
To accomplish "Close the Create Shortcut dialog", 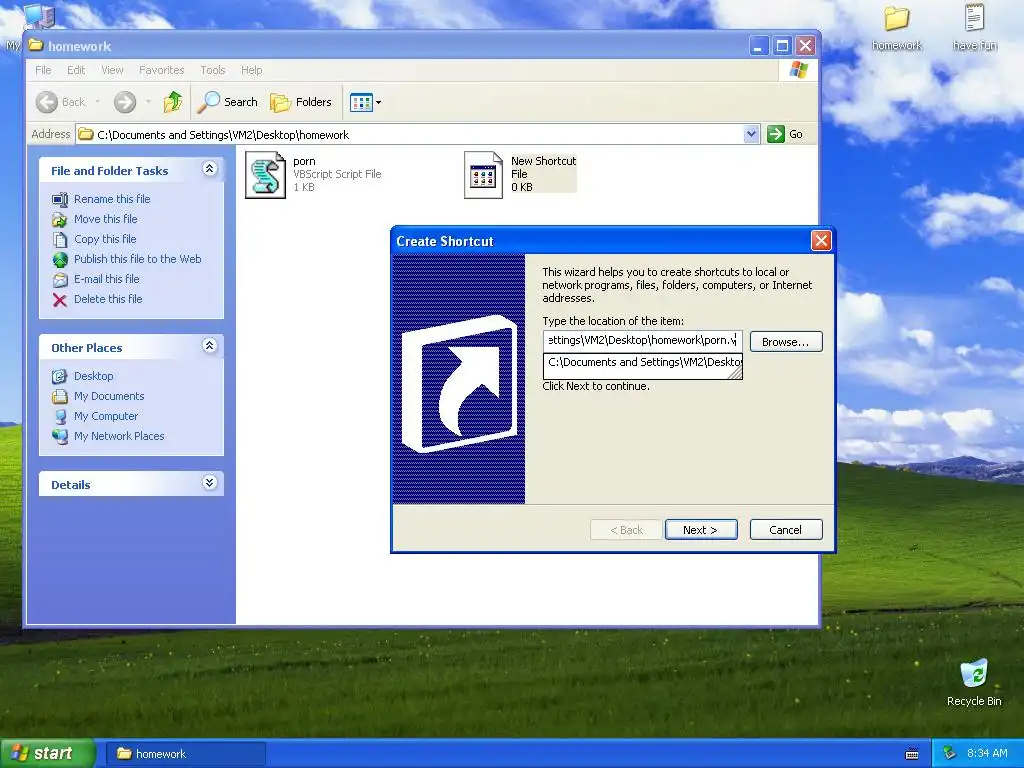I will (x=821, y=241).
